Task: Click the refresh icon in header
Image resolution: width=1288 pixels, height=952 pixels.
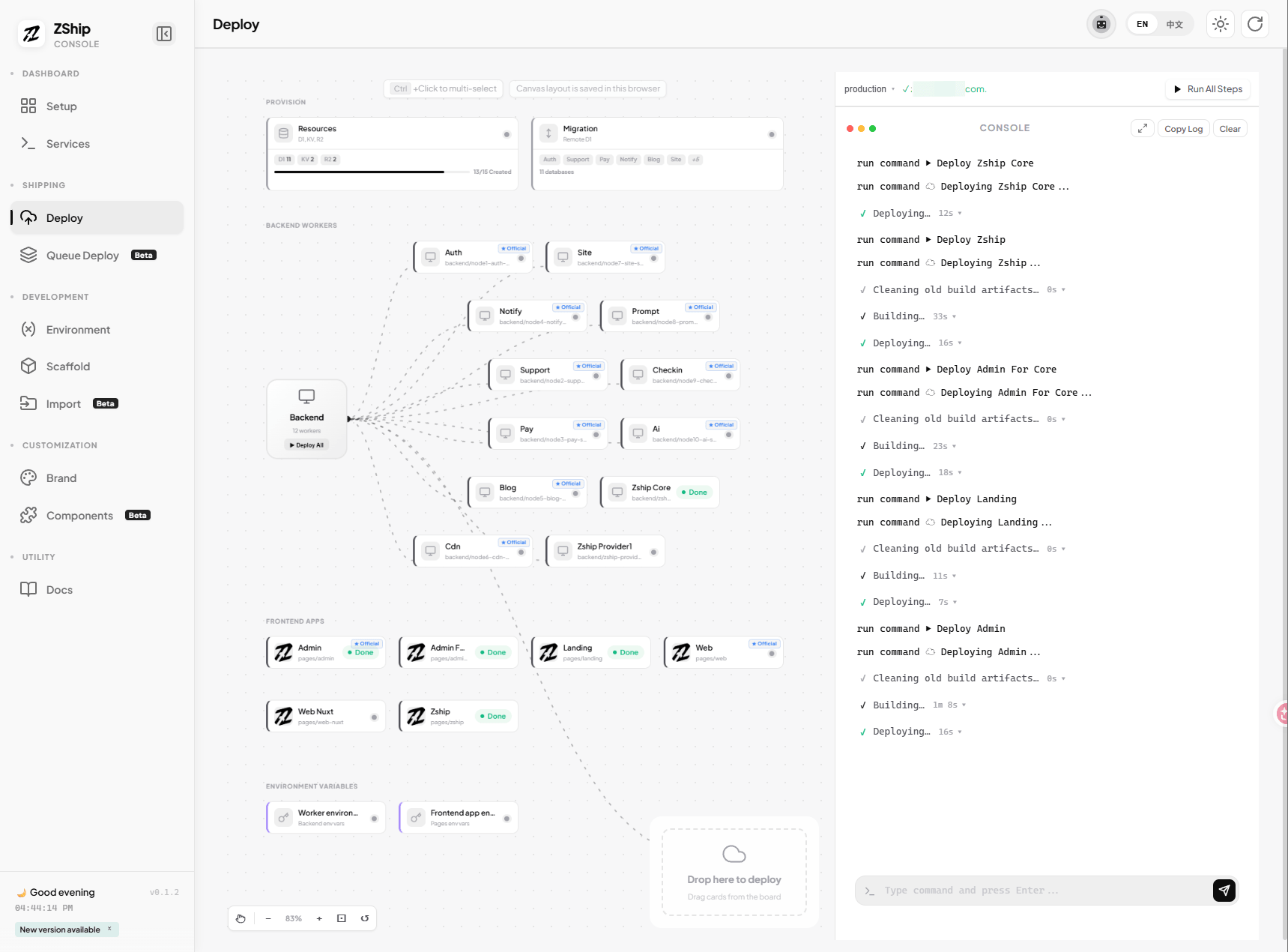Action: tap(1255, 24)
